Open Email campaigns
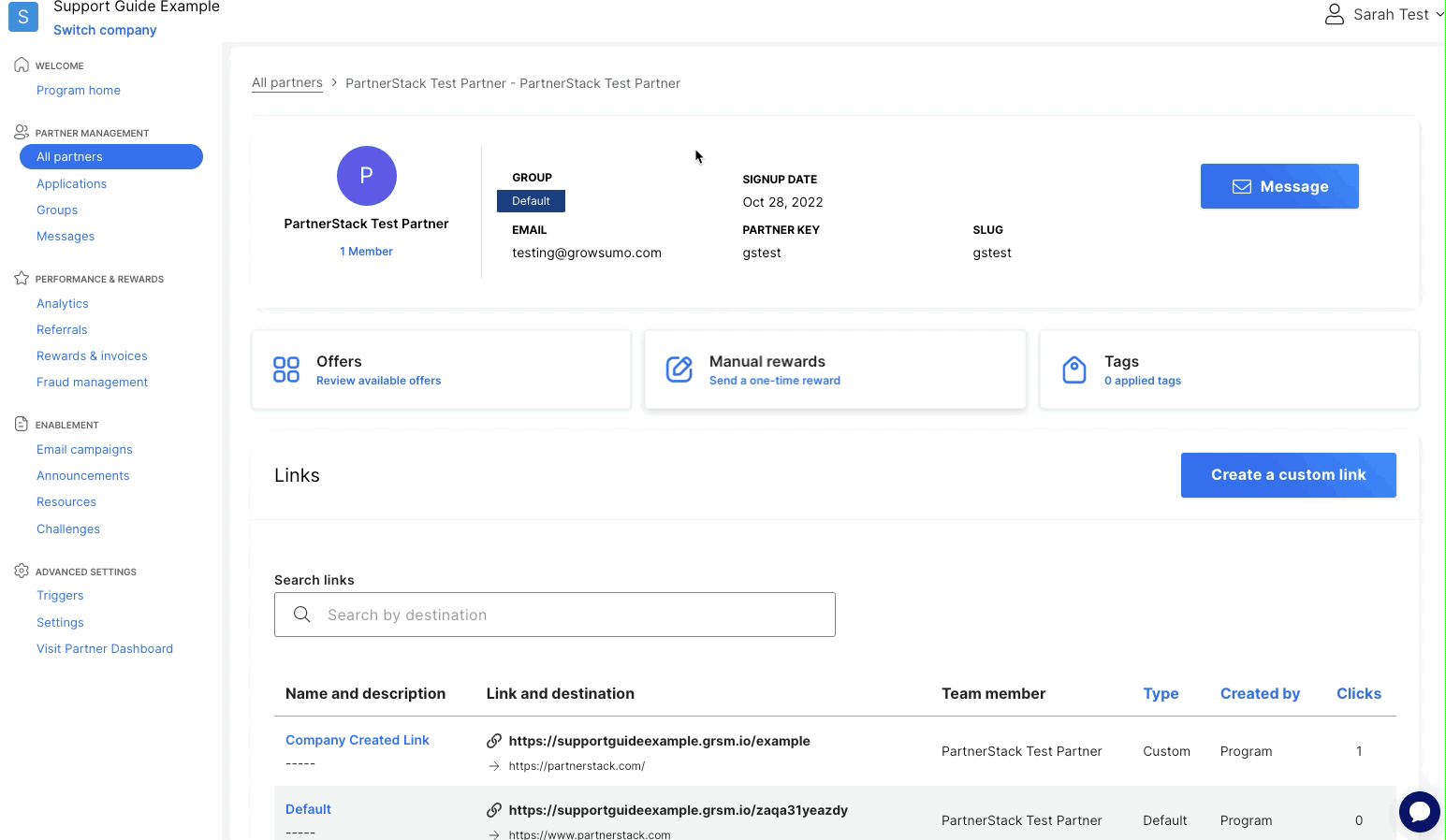1446x840 pixels. pyautogui.click(x=84, y=450)
